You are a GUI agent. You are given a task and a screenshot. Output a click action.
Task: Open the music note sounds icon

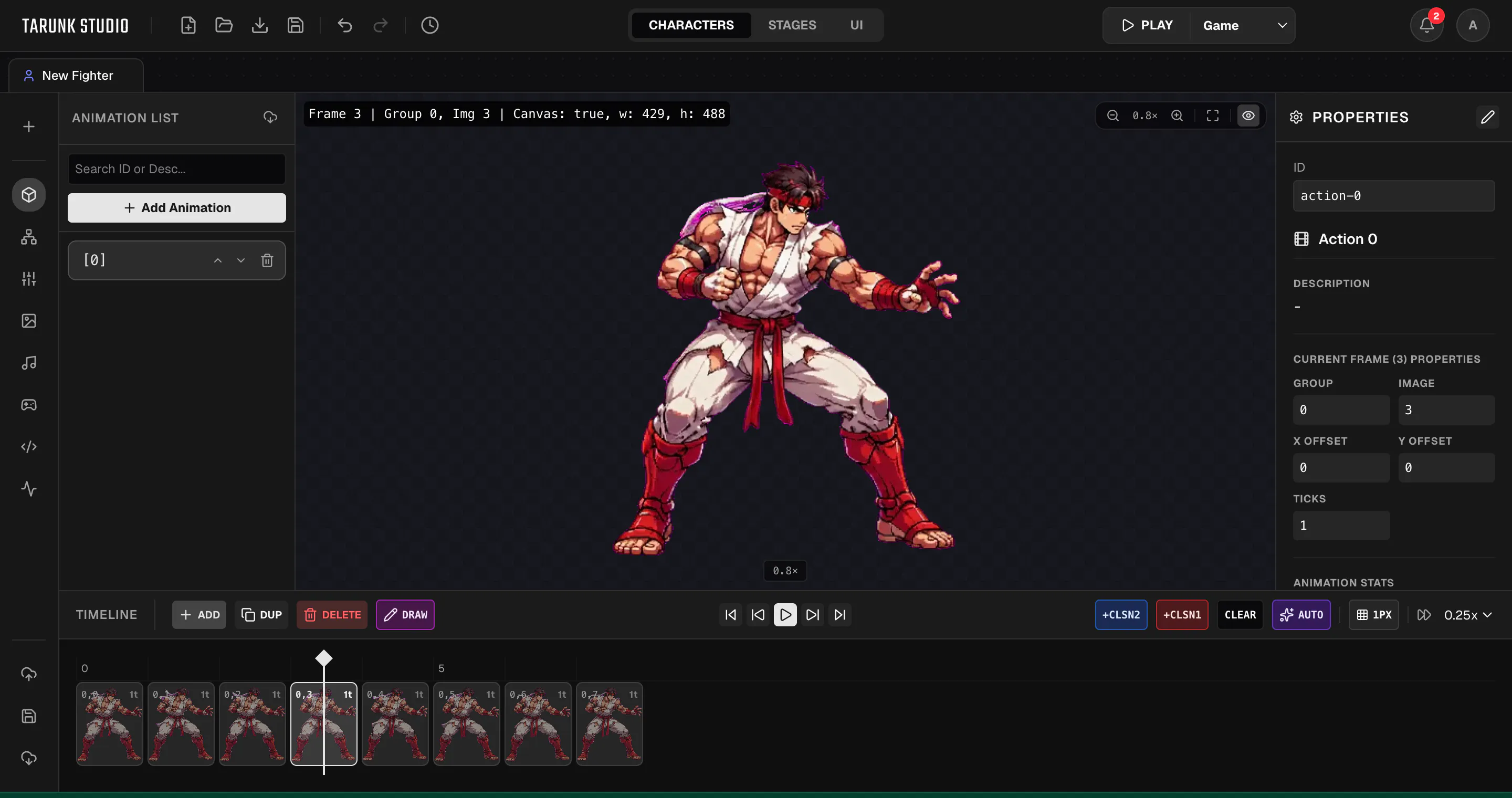(x=29, y=363)
